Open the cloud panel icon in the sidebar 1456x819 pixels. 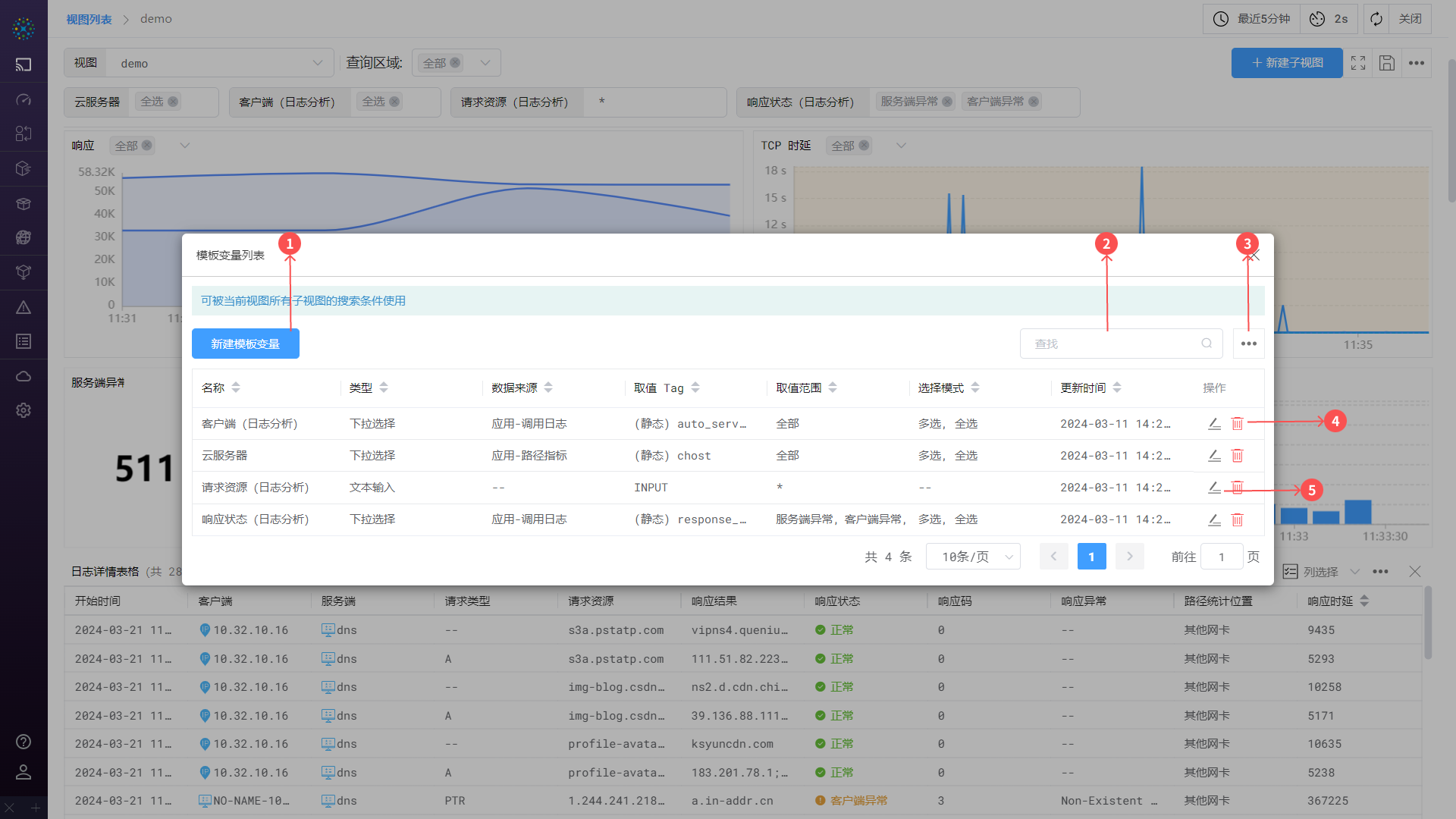point(24,375)
